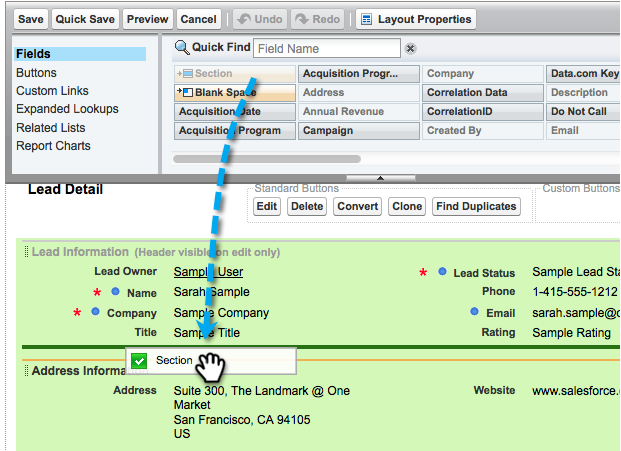This screenshot has width=621, height=451.
Task: Click the Delete standard button
Action: [x=307, y=206]
